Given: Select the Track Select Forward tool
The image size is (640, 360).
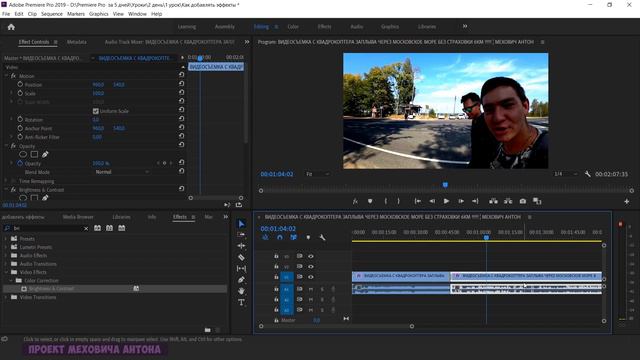Looking at the screenshot, I should click(241, 235).
